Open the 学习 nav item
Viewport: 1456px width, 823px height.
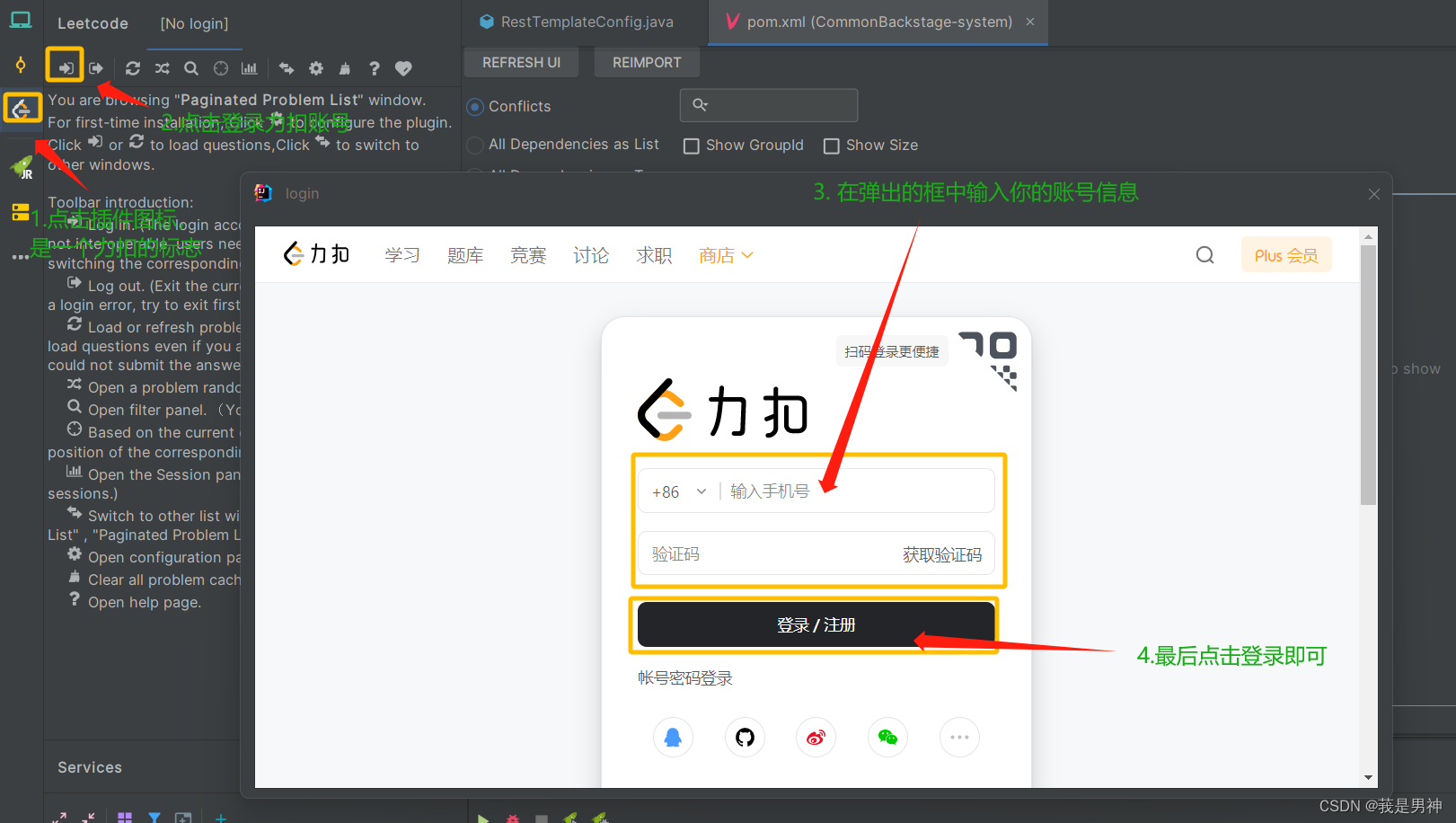(402, 256)
